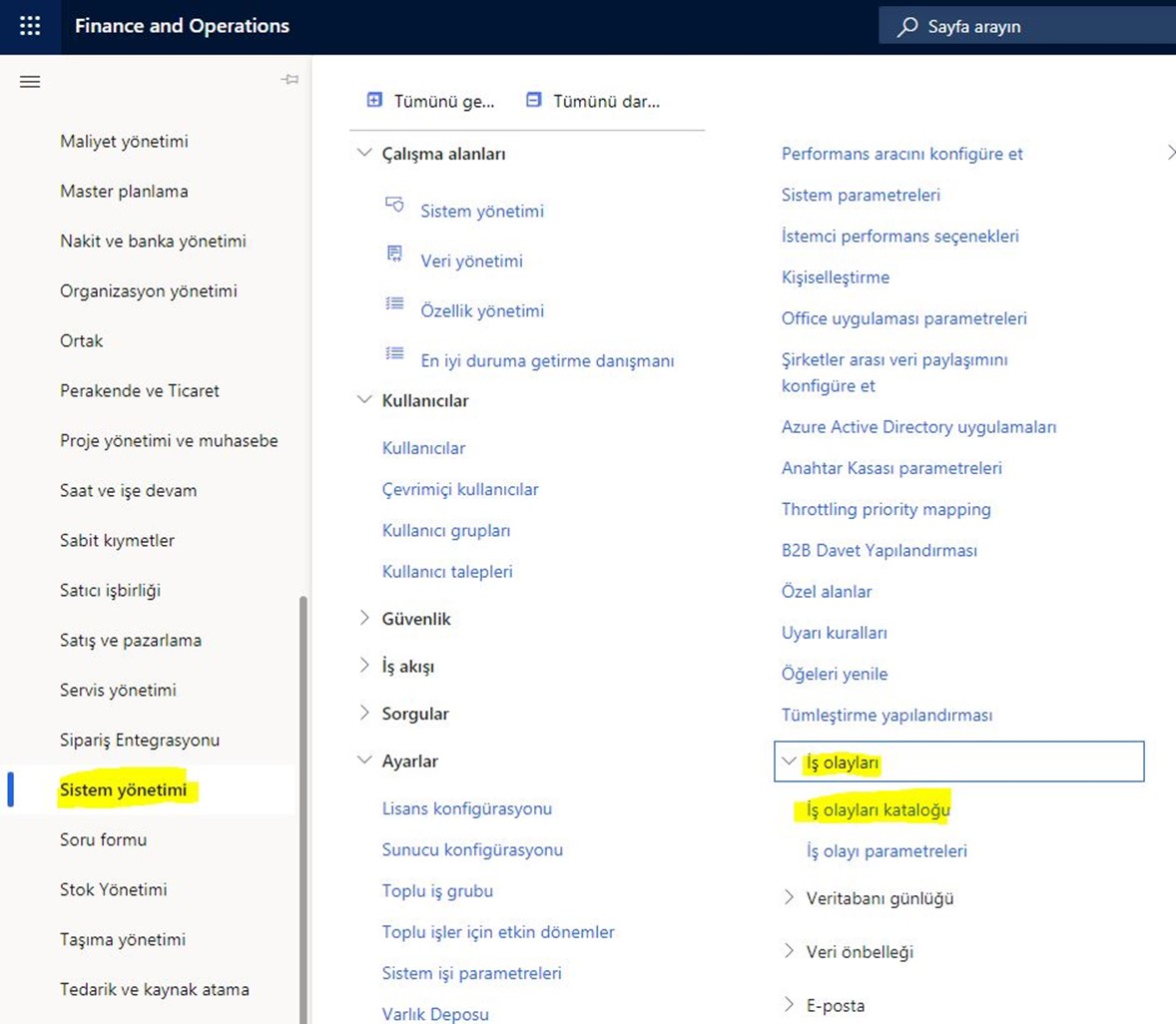Open the app launcher waffle icon
This screenshot has width=1176, height=1024.
pos(30,26)
